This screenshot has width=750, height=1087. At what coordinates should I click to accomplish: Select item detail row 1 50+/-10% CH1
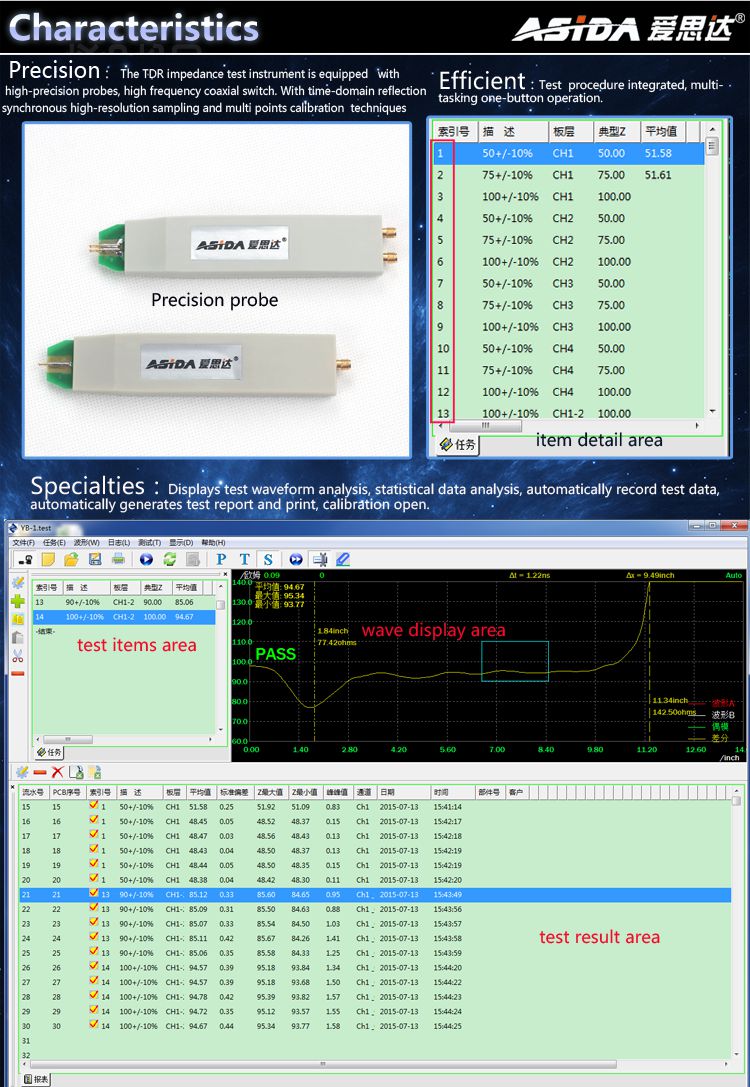point(569,153)
